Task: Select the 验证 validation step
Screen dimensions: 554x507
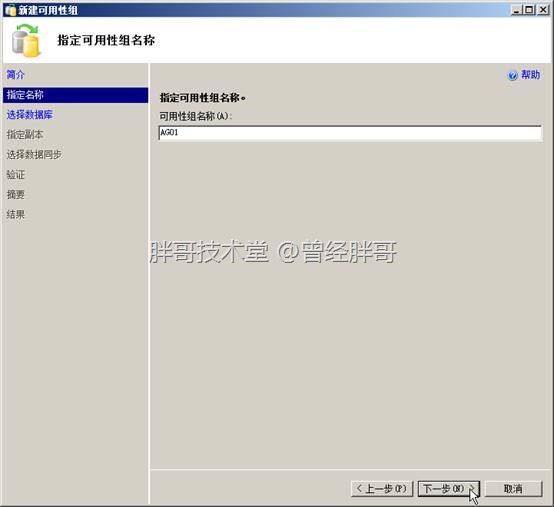Action: [16, 175]
